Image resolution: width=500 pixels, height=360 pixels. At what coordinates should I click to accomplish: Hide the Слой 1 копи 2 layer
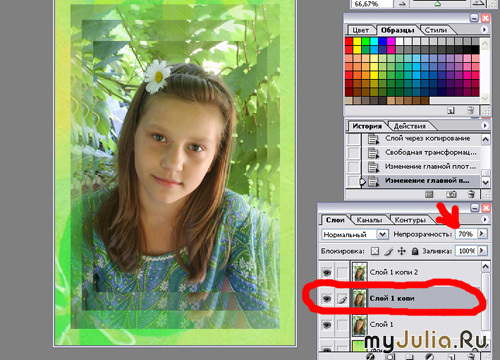[327, 272]
